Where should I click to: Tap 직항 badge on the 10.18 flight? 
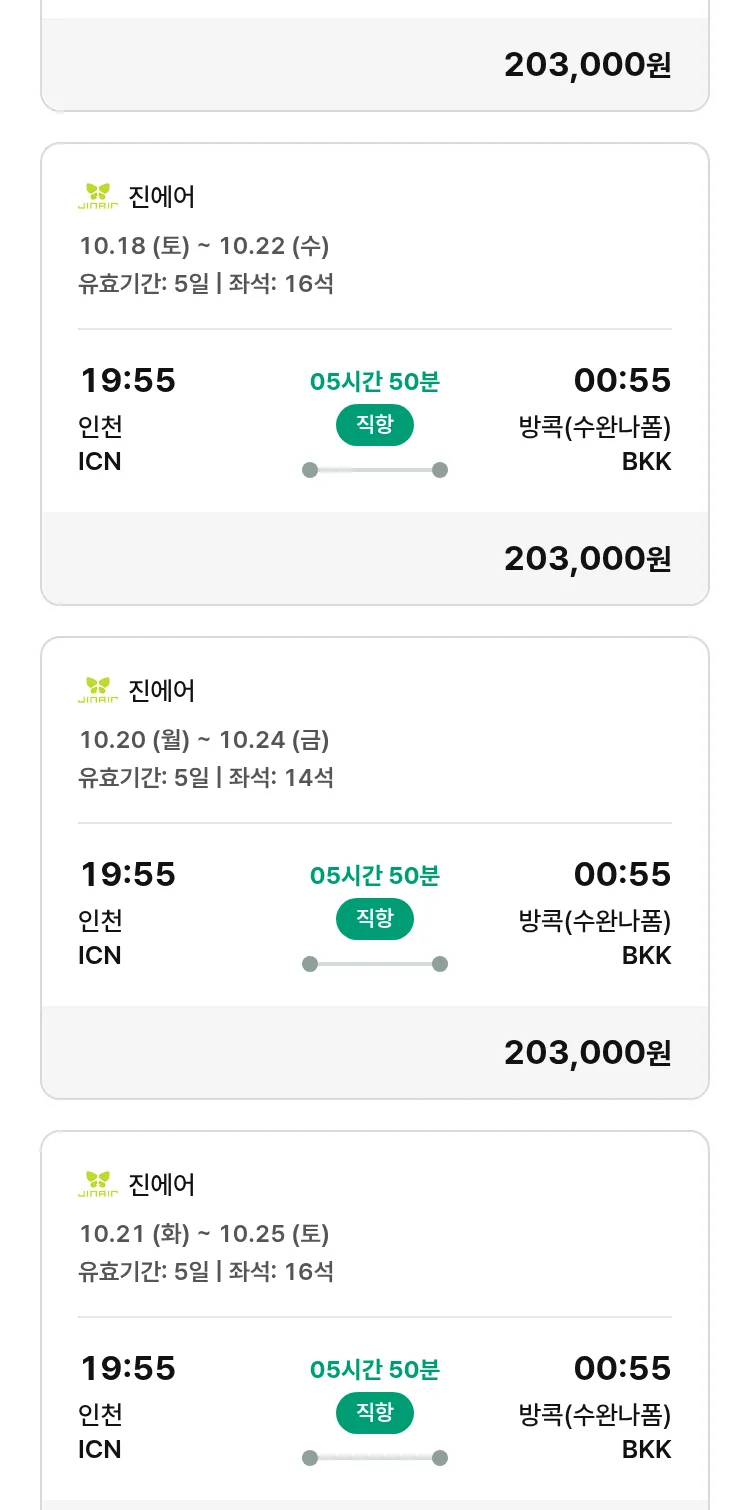tap(374, 425)
